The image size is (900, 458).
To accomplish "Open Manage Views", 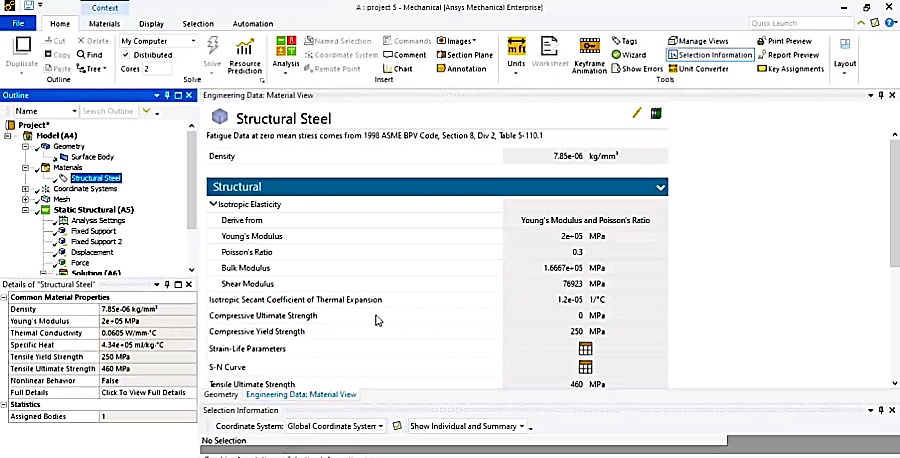I will 698,41.
